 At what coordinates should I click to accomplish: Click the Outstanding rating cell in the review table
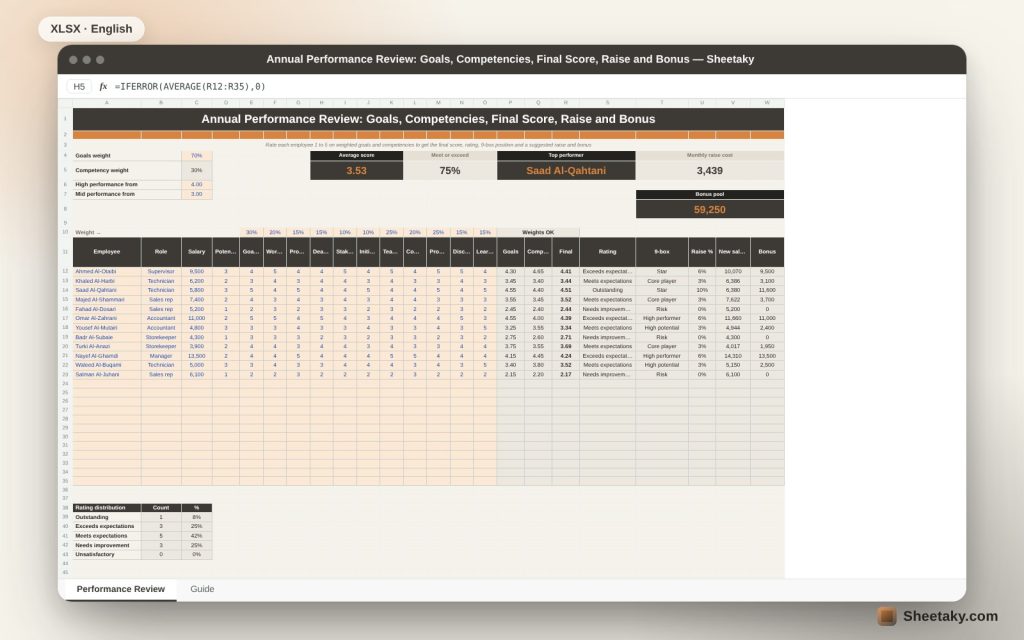point(607,290)
